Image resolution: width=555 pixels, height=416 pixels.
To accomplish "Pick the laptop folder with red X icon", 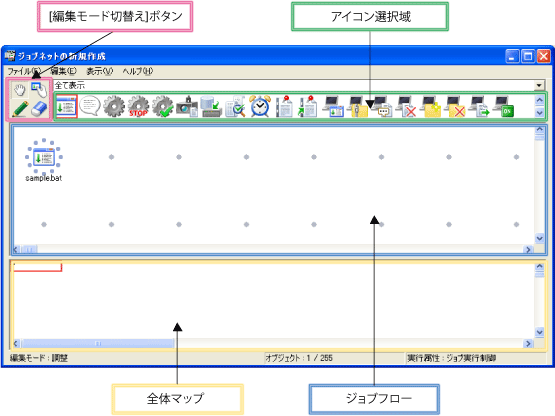I will [x=454, y=106].
